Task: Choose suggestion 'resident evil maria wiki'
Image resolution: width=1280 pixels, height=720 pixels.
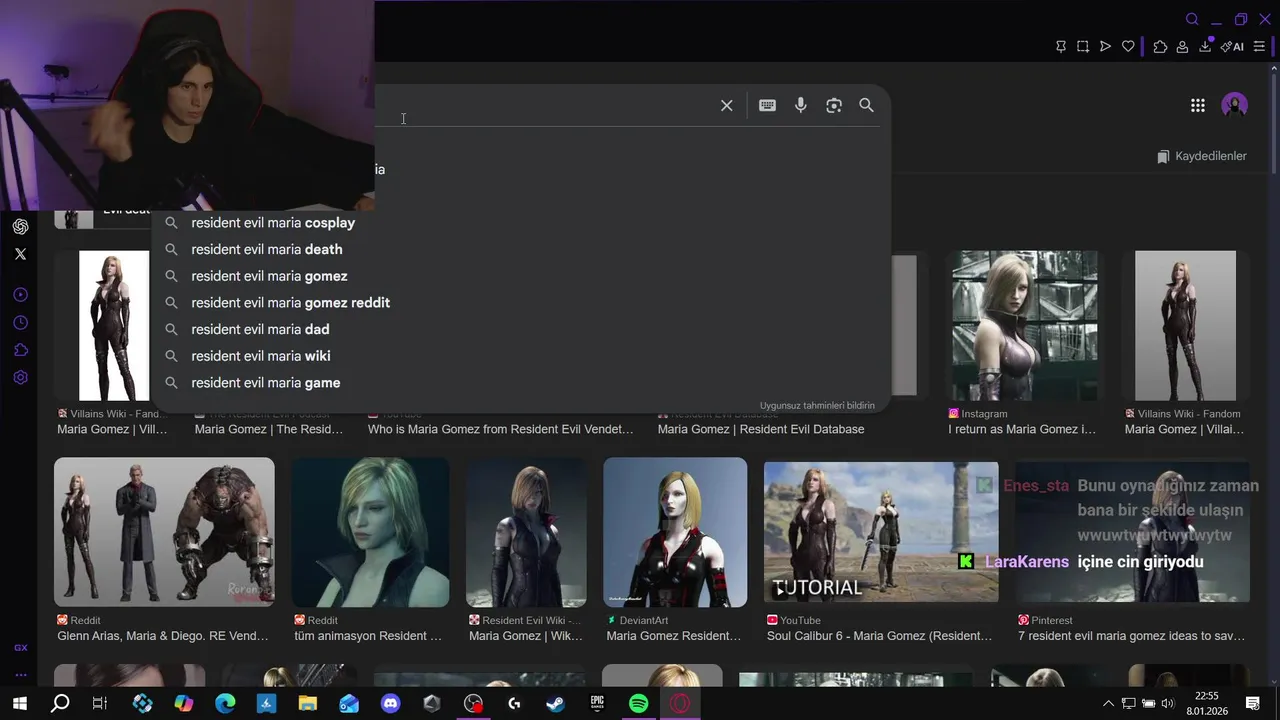Action: [x=522, y=356]
